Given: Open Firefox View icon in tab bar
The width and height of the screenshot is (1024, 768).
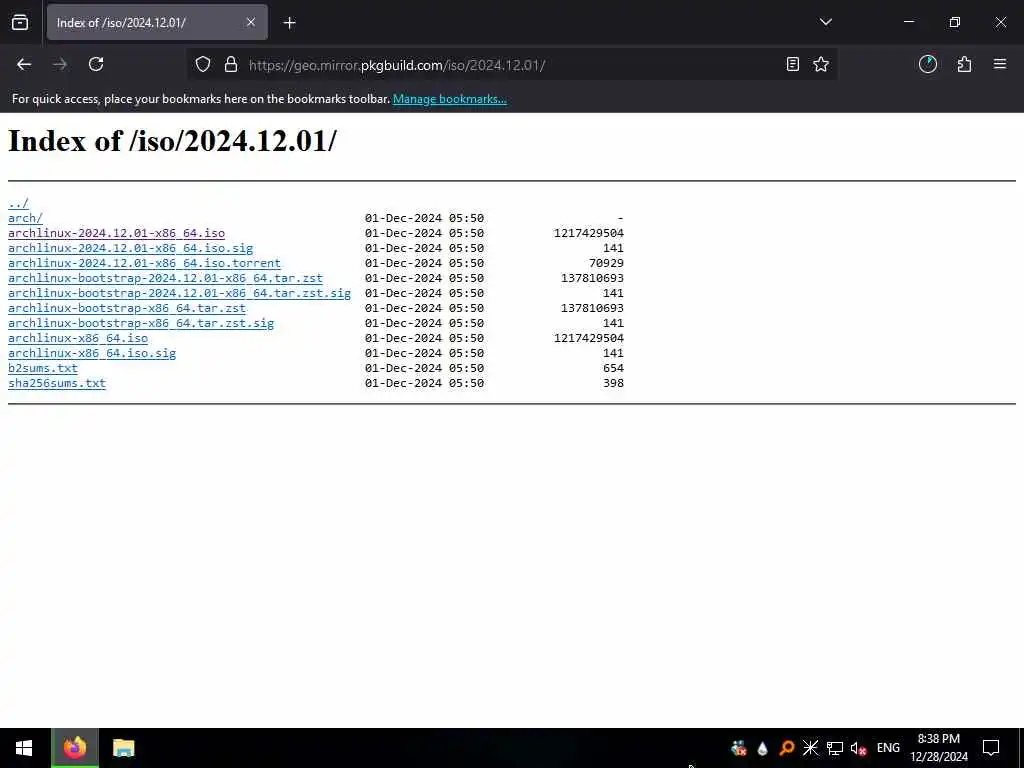Looking at the screenshot, I should (20, 22).
